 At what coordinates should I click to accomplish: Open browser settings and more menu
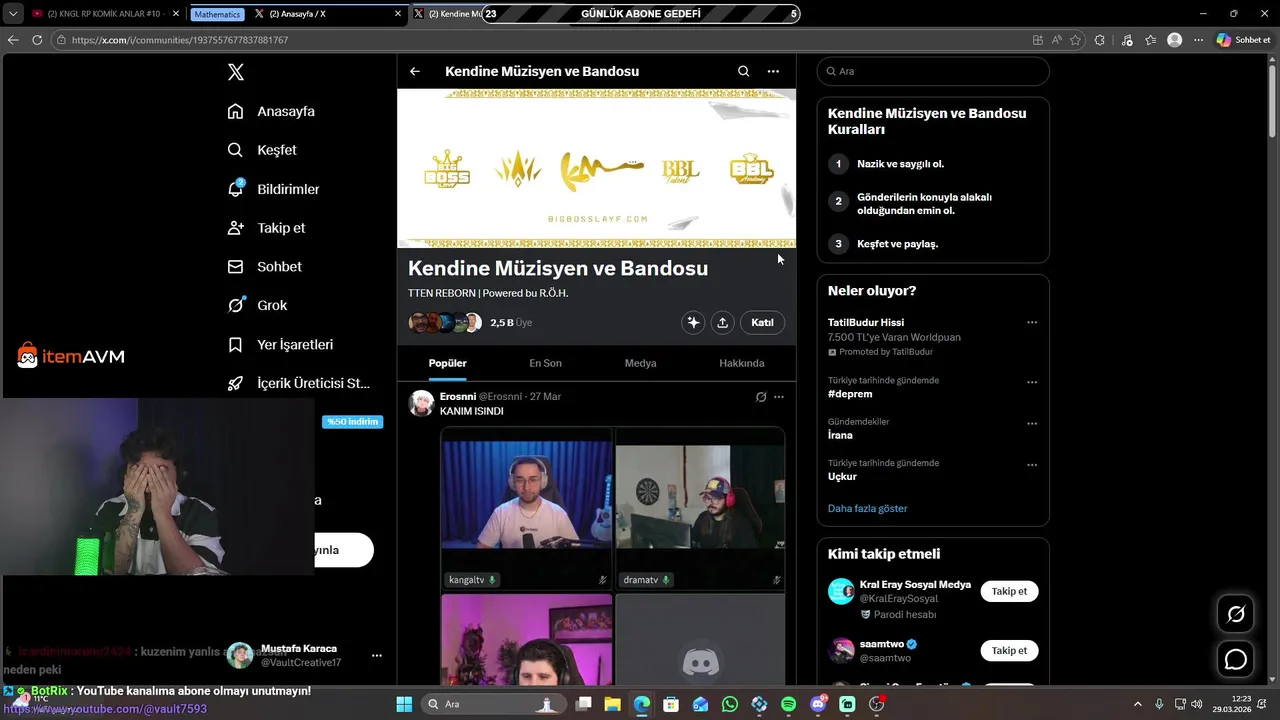coord(1198,40)
